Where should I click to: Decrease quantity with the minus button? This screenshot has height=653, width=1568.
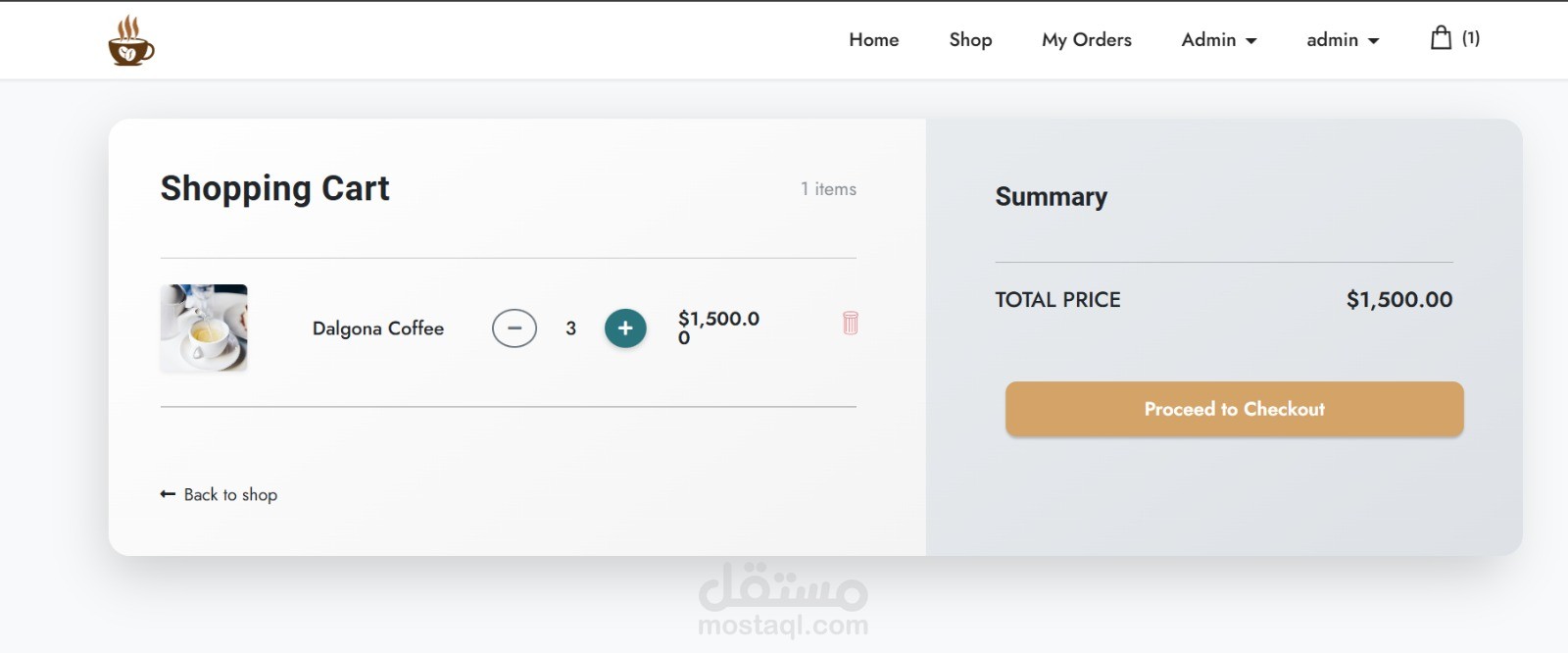coord(514,328)
